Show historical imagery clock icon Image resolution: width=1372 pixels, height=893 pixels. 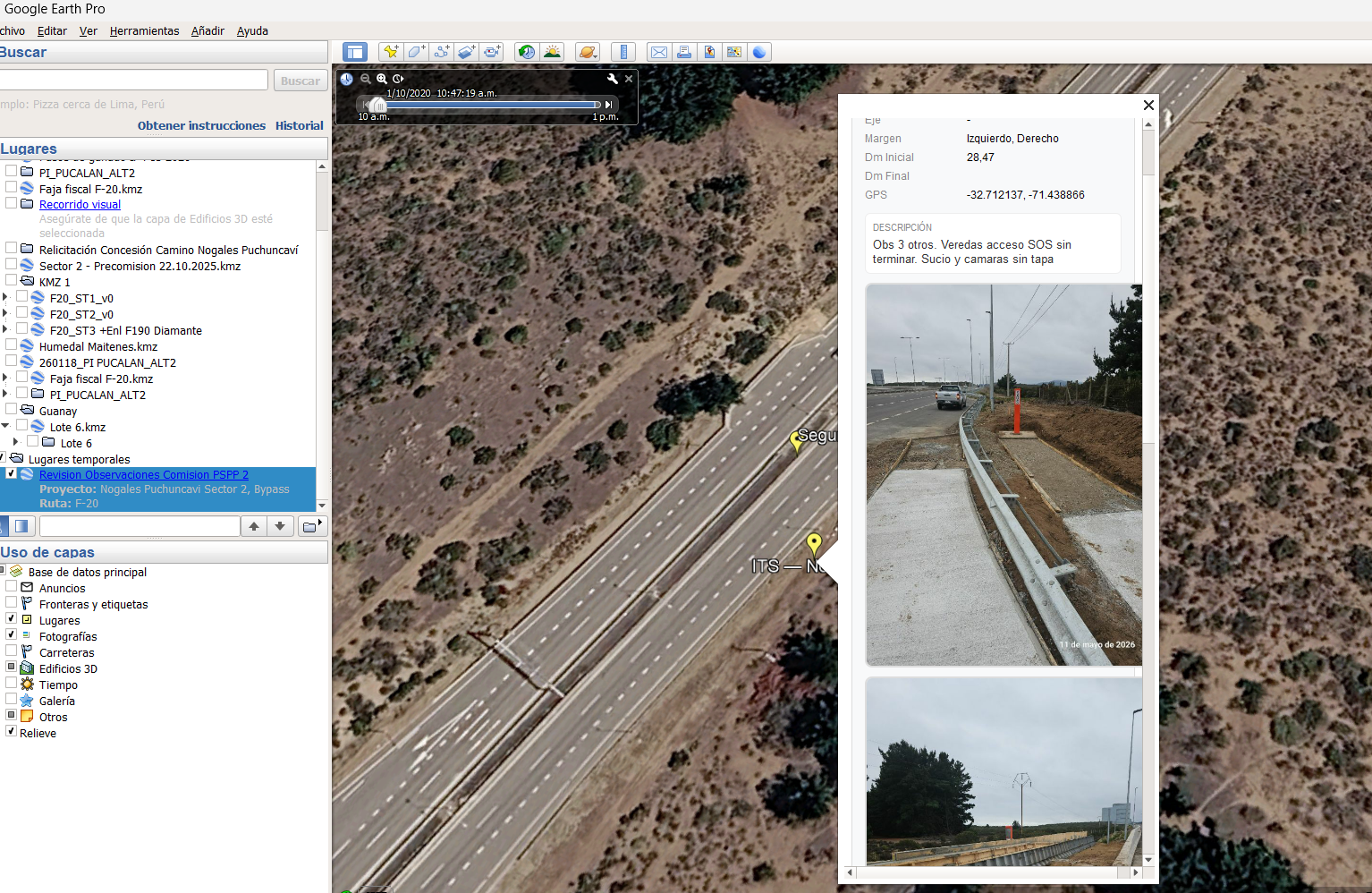pyautogui.click(x=527, y=52)
